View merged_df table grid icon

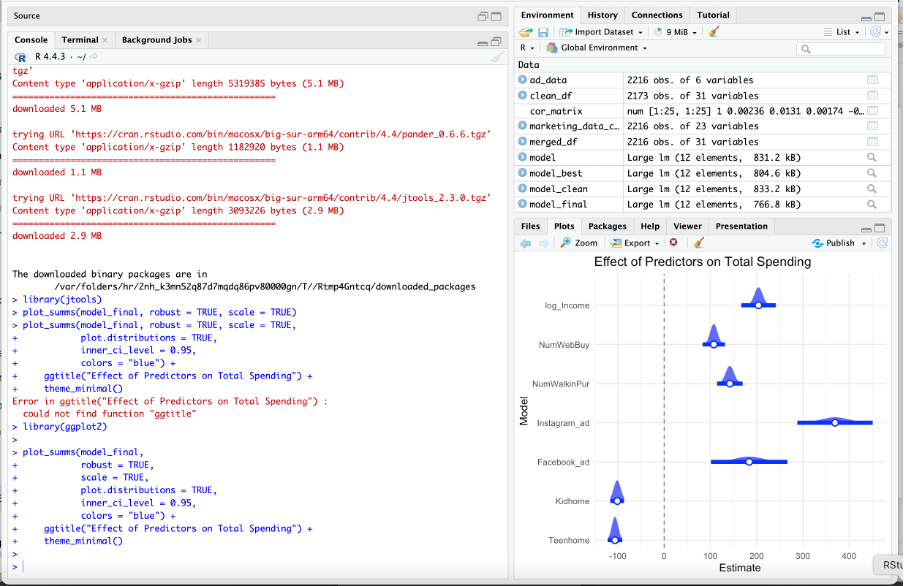pos(872,142)
